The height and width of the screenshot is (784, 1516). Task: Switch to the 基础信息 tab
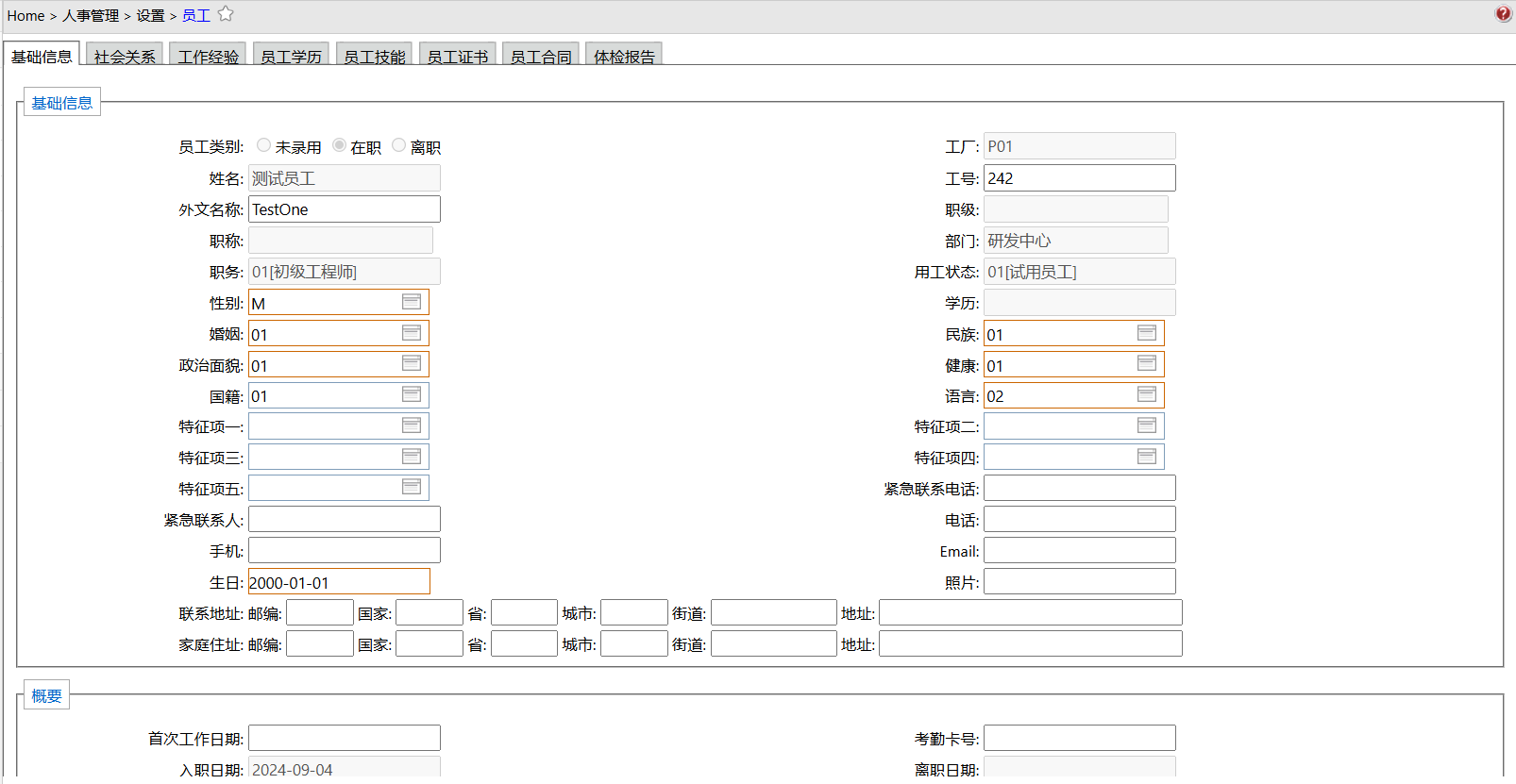(x=42, y=55)
